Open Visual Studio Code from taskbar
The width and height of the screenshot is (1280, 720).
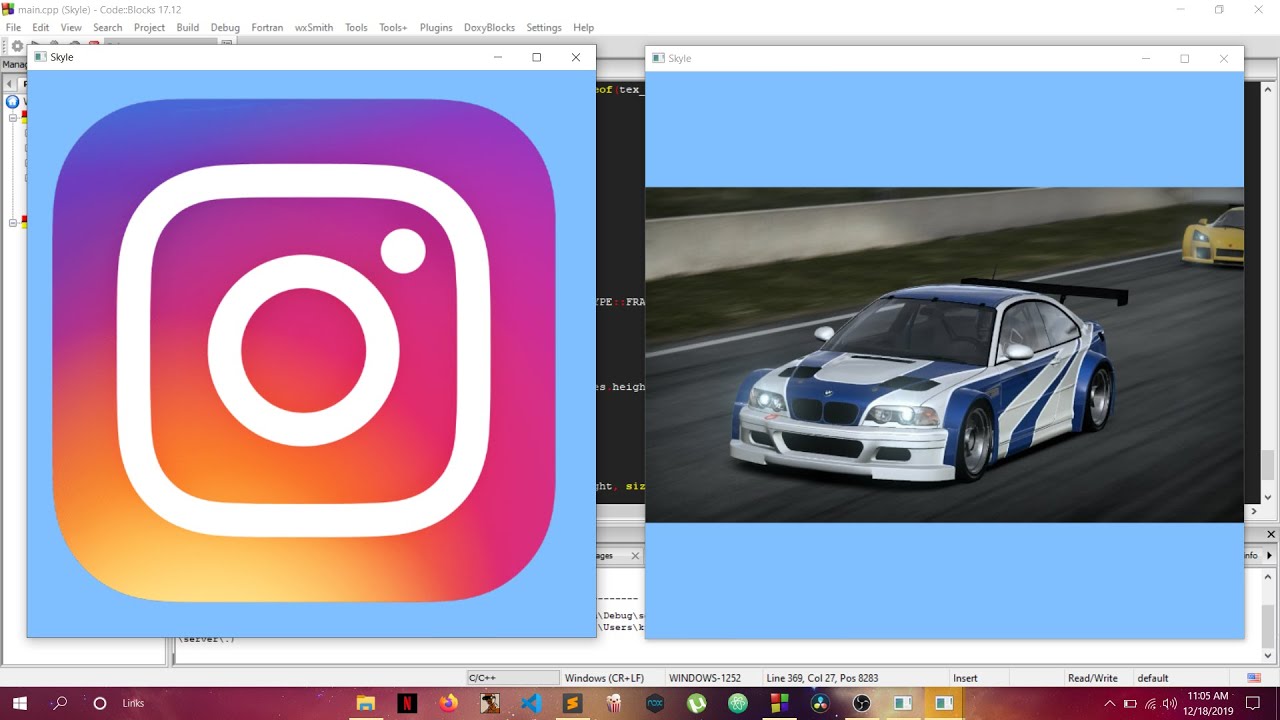(531, 703)
